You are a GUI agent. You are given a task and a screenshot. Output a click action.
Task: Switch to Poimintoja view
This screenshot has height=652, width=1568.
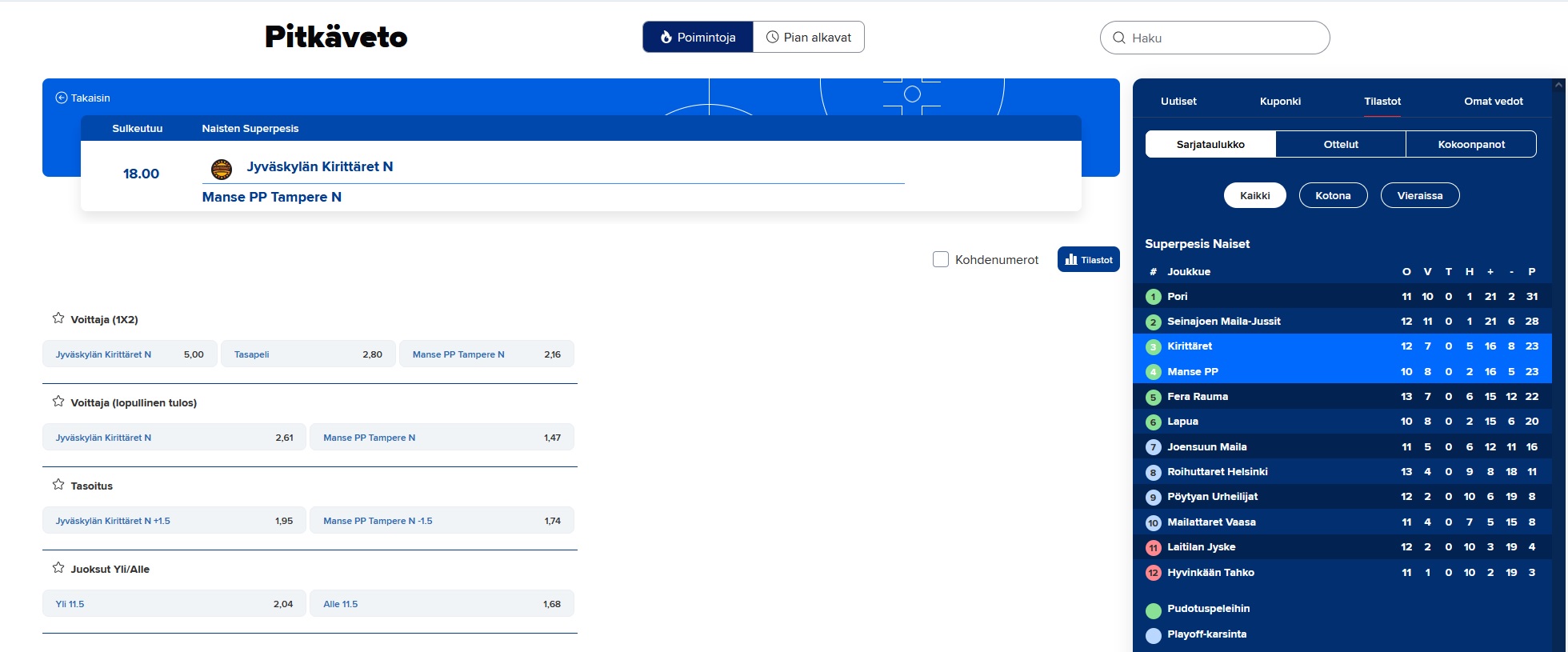698,37
